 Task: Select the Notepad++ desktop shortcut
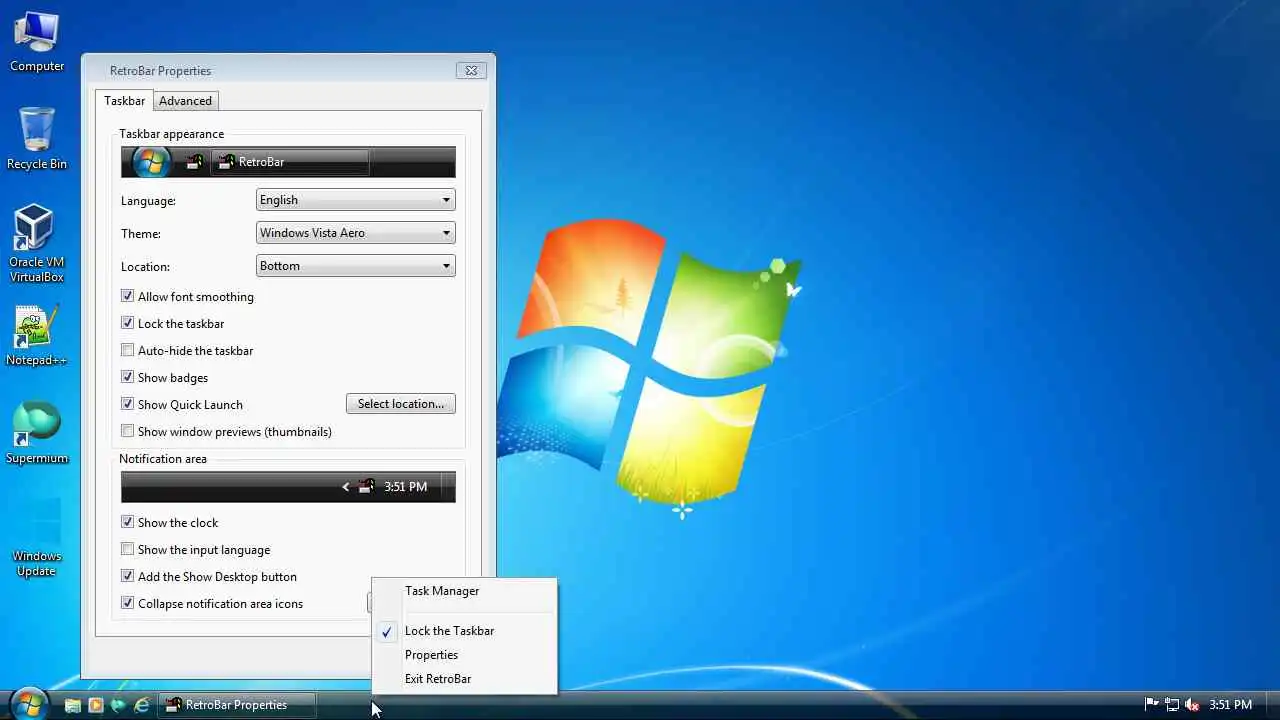pos(37,334)
